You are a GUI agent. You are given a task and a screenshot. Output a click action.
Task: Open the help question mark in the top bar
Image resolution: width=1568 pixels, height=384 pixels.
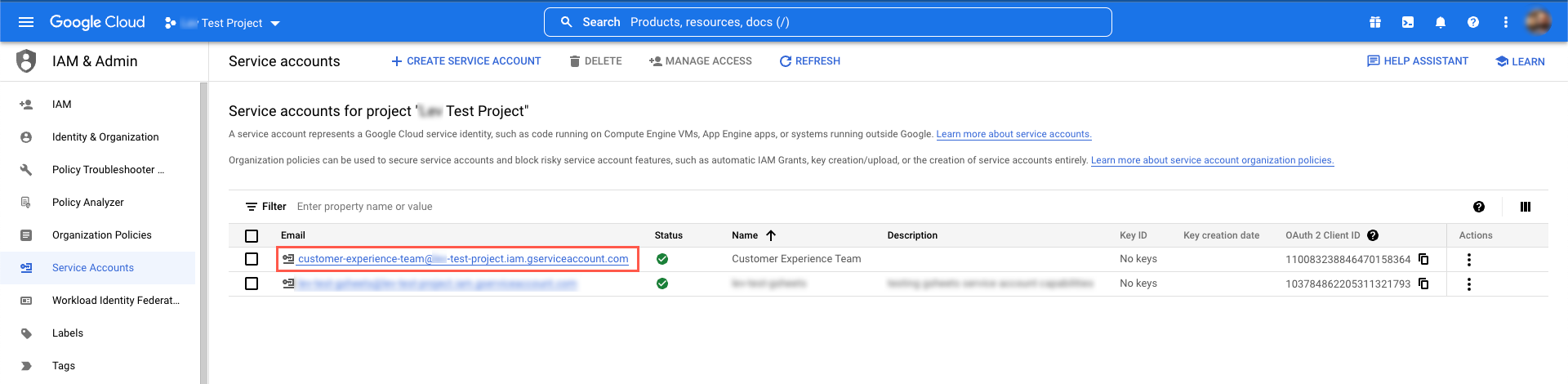[1473, 22]
